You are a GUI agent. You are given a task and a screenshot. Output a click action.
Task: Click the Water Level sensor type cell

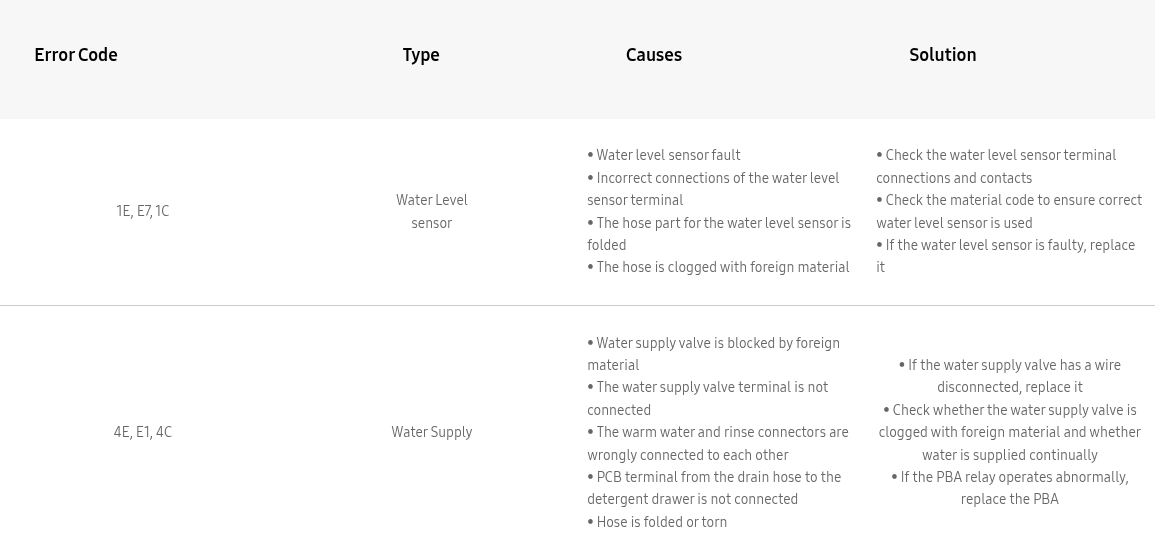[x=432, y=211]
